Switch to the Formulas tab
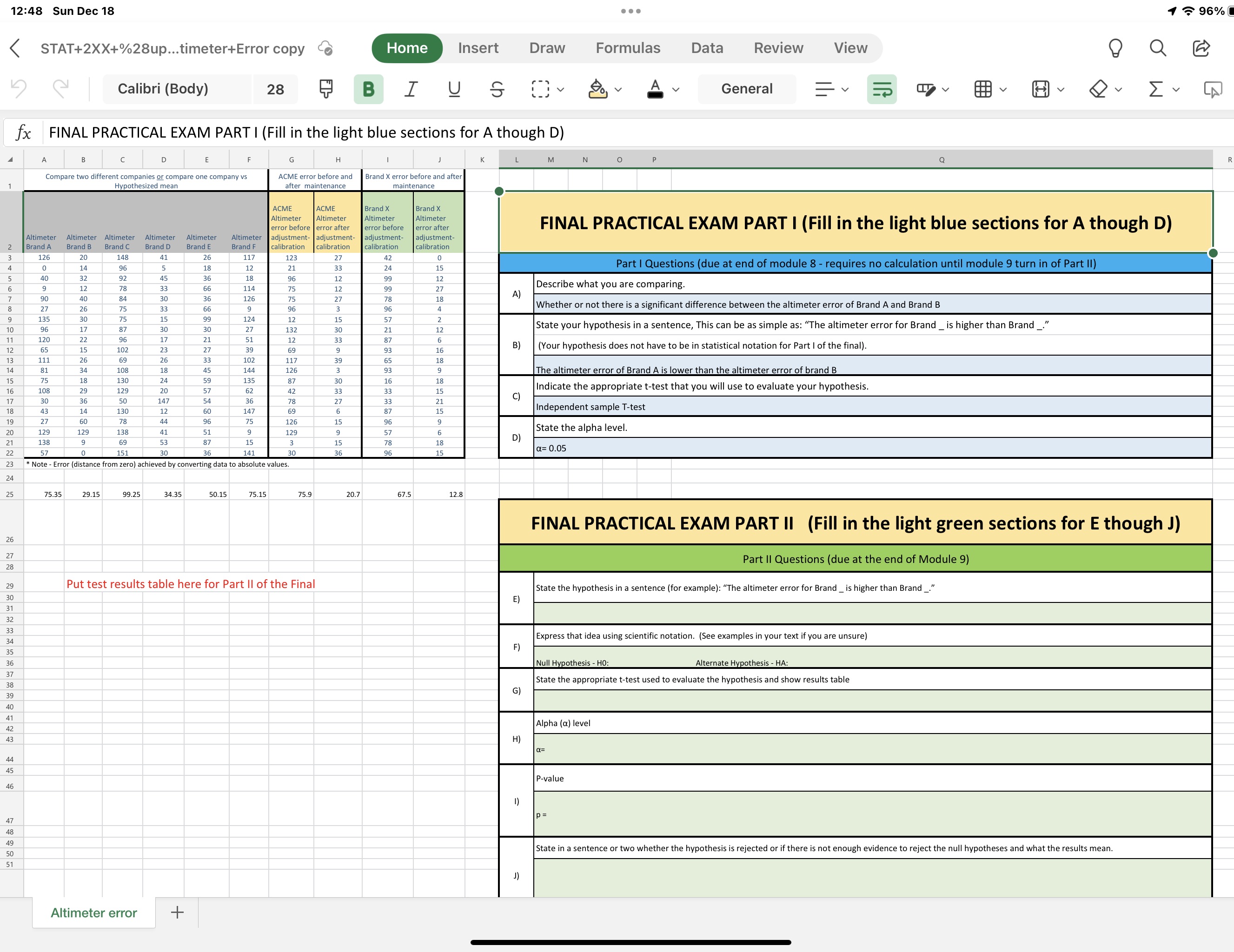Screen dimensions: 1234x952 [628, 48]
